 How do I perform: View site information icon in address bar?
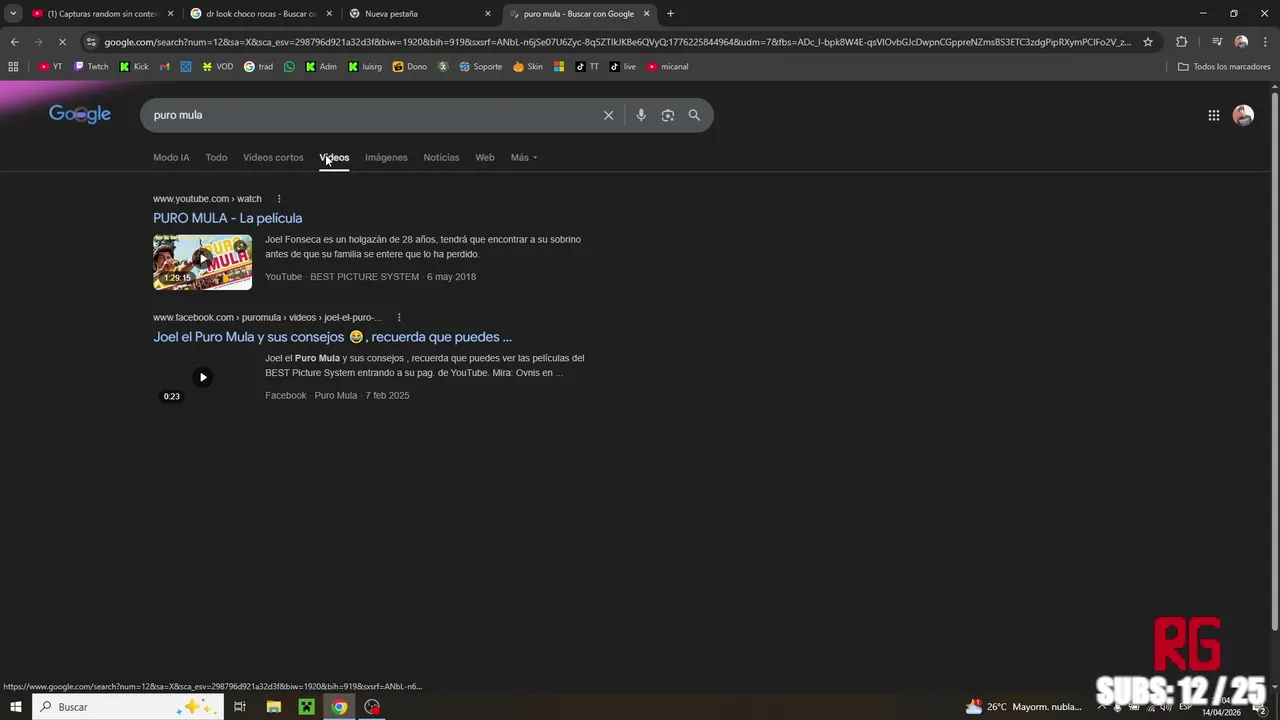click(x=91, y=42)
